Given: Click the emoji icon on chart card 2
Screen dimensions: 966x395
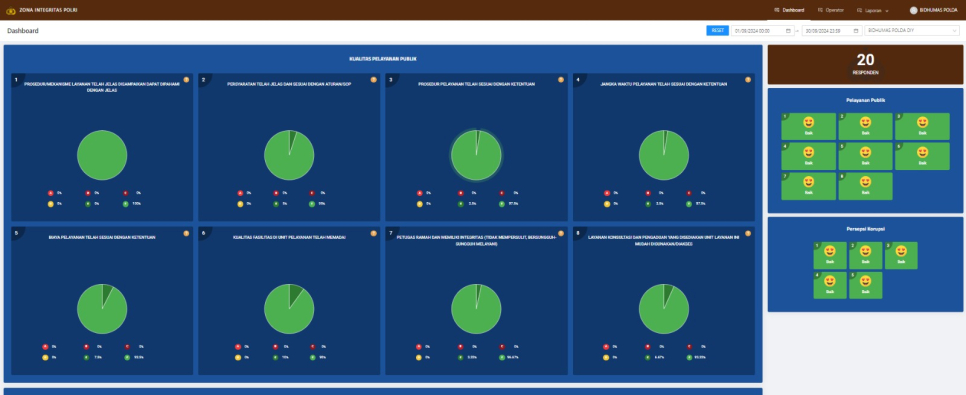Looking at the screenshot, I should click(373, 79).
